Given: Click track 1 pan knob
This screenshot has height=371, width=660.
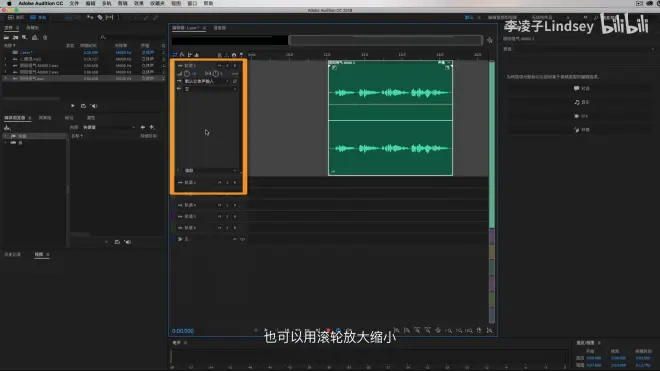Looking at the screenshot, I should pyautogui.click(x=216, y=73).
